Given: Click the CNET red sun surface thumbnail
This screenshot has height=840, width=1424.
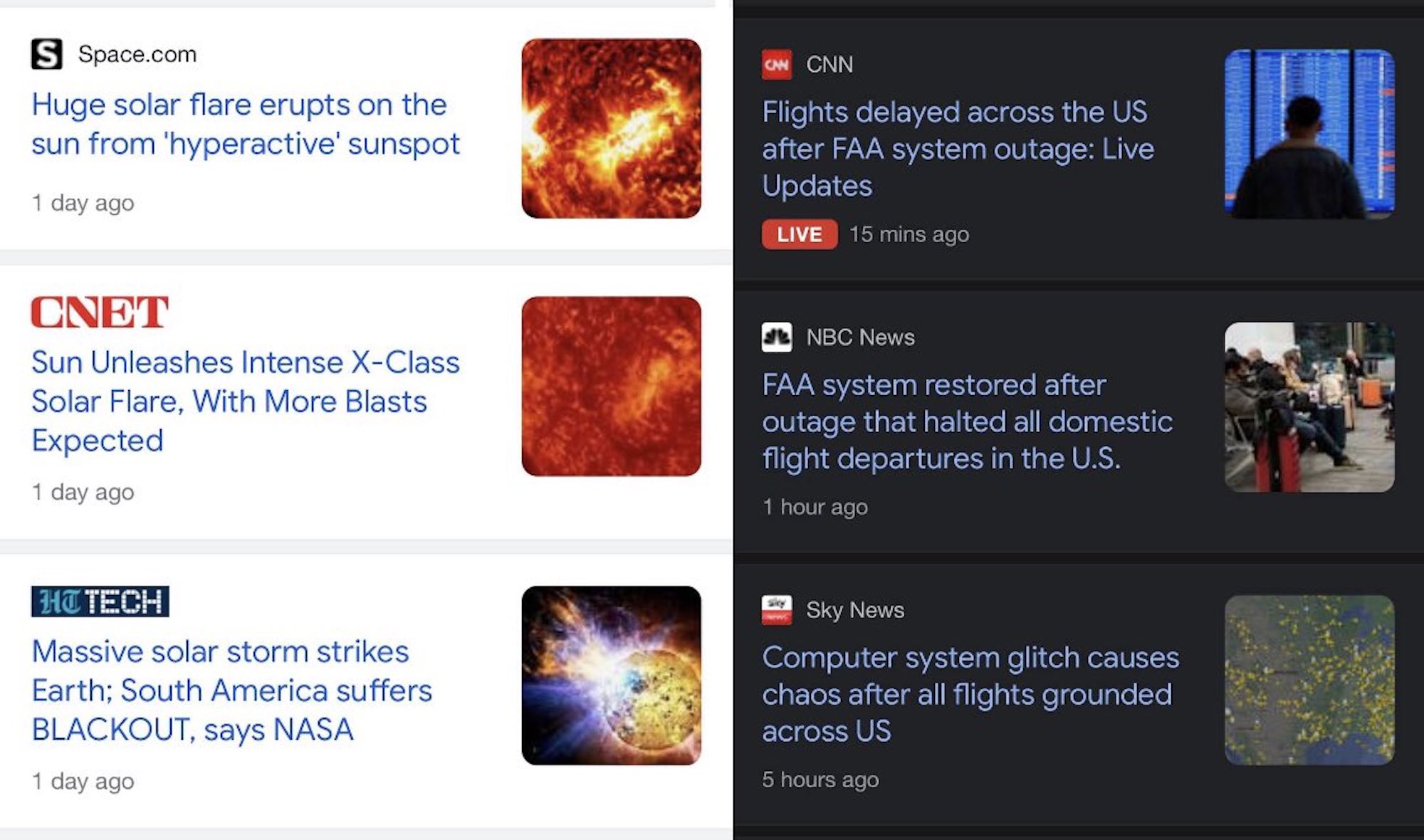Looking at the screenshot, I should click(611, 387).
